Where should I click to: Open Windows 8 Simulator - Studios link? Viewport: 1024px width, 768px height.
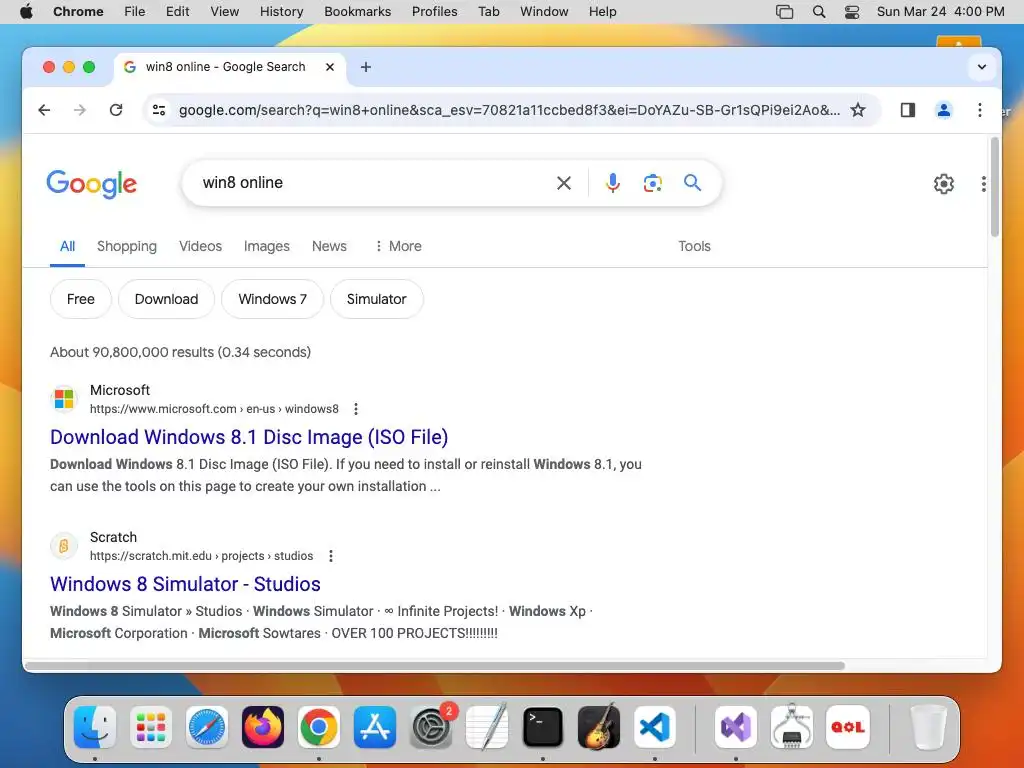[x=185, y=584]
